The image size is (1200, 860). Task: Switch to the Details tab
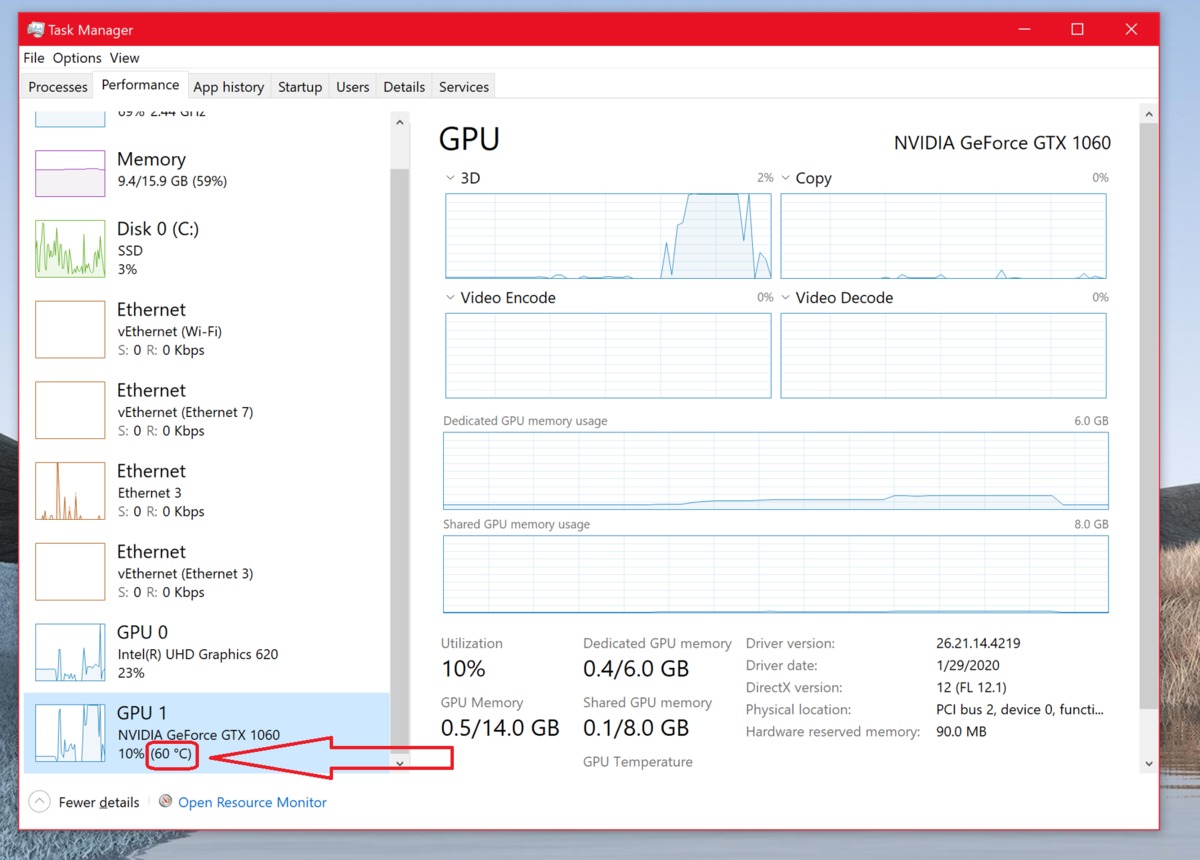404,87
